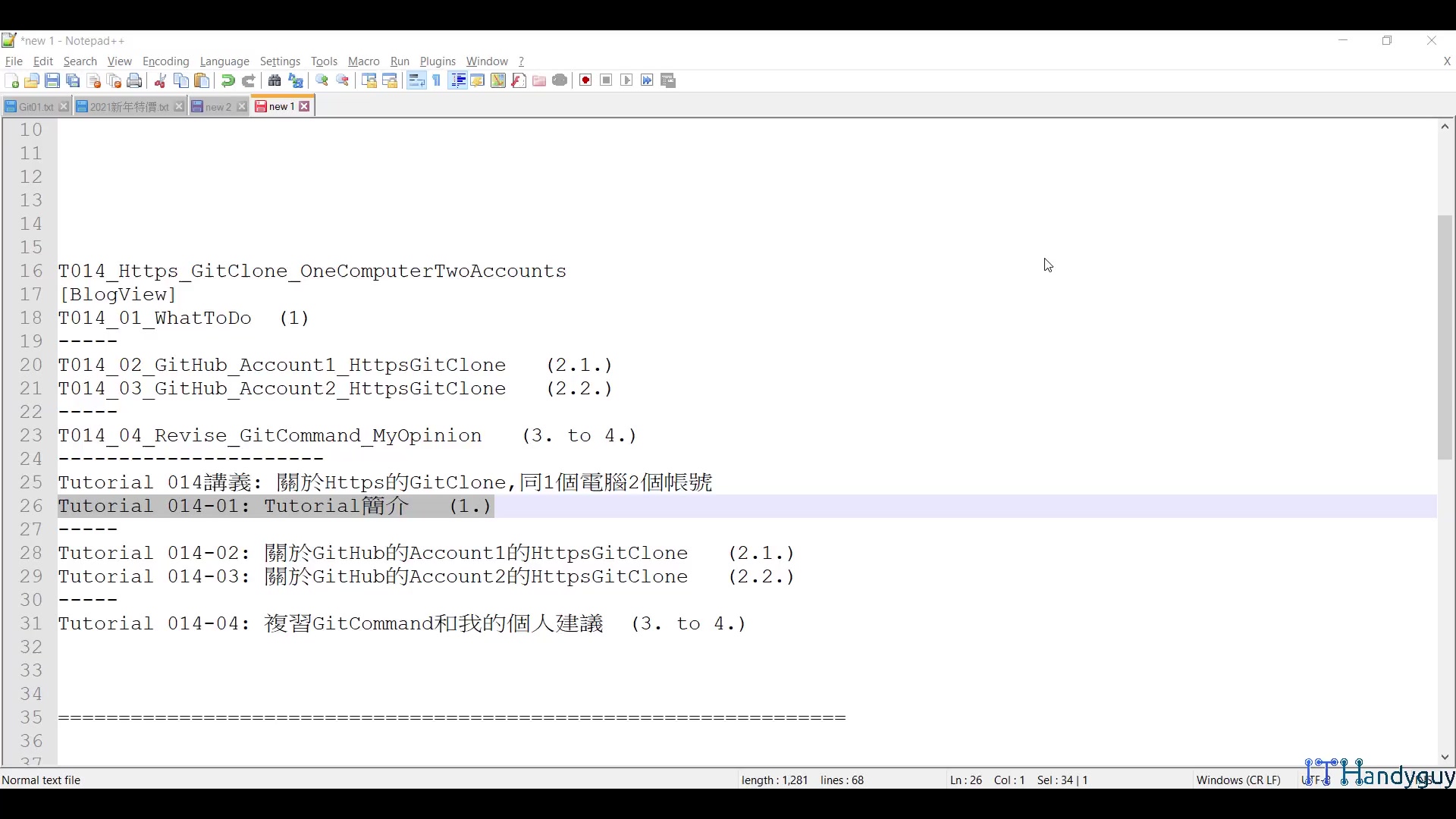Expand the Macro menu

(x=363, y=61)
